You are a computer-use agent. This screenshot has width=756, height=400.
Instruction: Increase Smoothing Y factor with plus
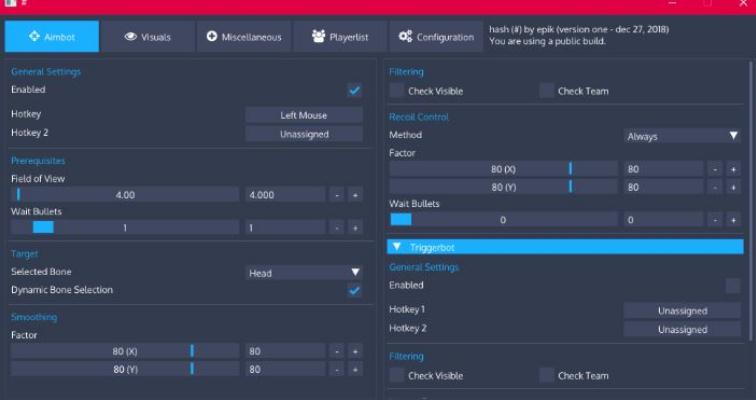coord(355,369)
